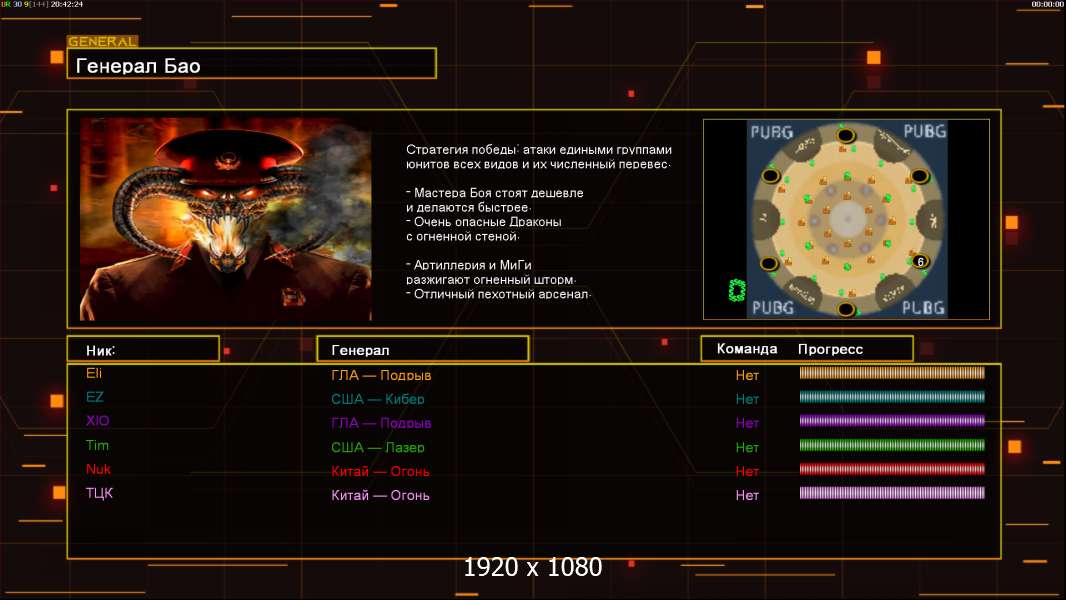This screenshot has height=600, width=1066.
Task: Click the line "Очень опасные Драконы"
Action: (x=487, y=222)
